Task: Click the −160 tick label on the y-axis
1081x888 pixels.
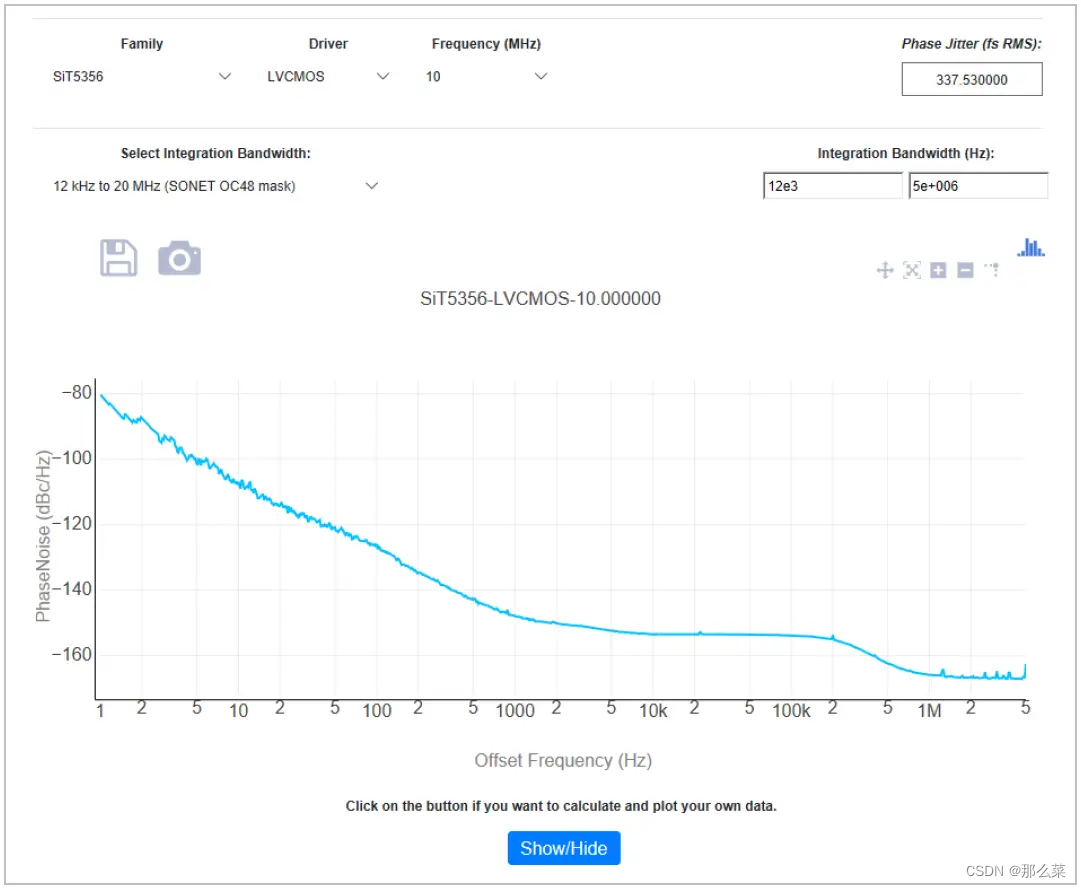Action: click(72, 654)
